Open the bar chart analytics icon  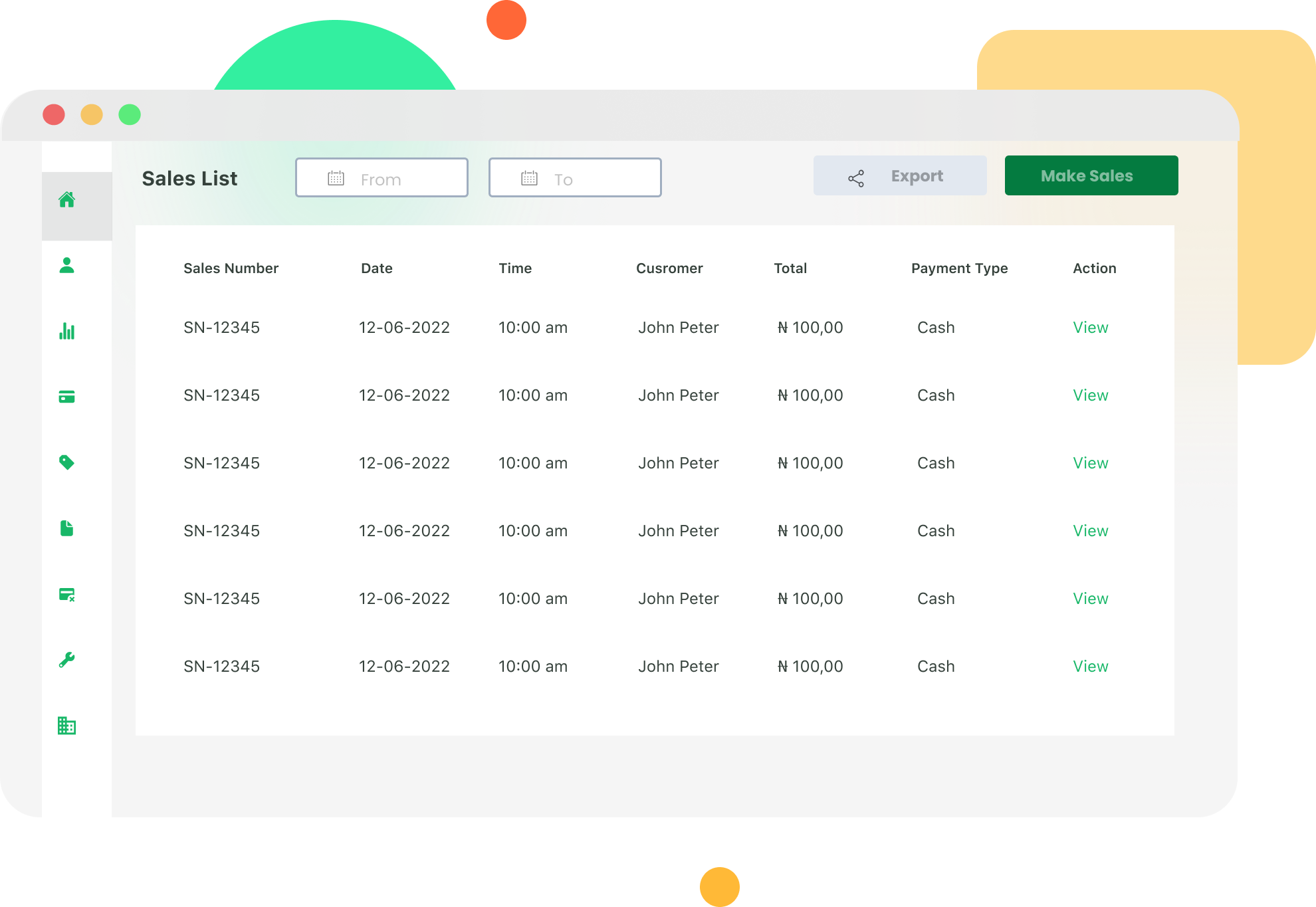tap(67, 331)
